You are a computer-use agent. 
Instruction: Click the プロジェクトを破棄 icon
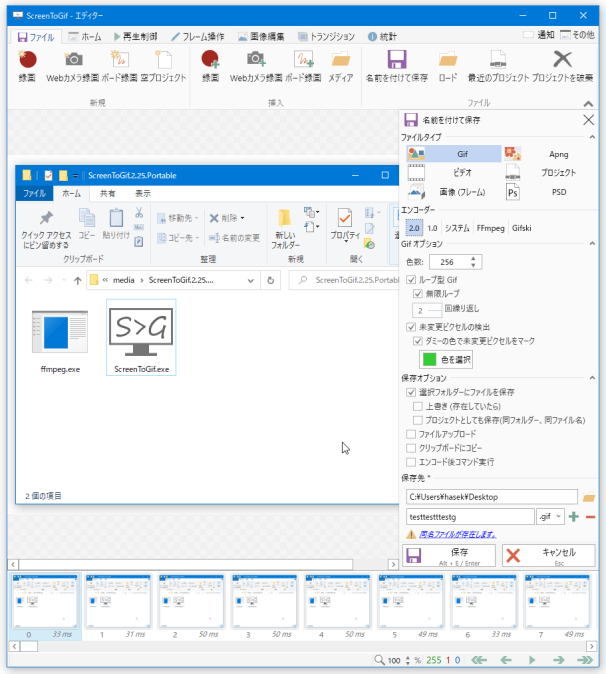click(x=562, y=60)
